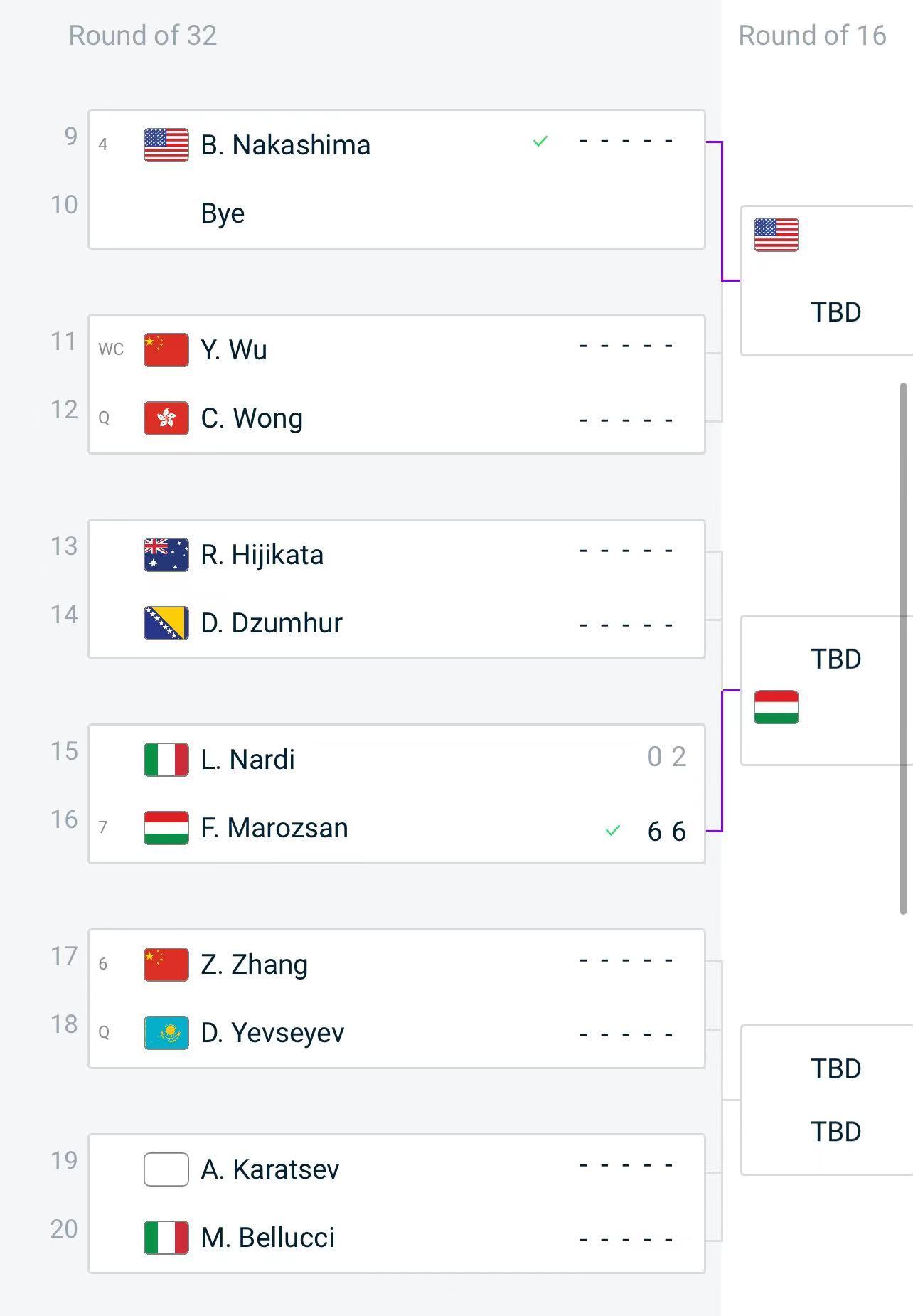Viewport: 913px width, 1316px height.
Task: Tap the USA flag beside B. Nakashima
Action: (x=166, y=145)
